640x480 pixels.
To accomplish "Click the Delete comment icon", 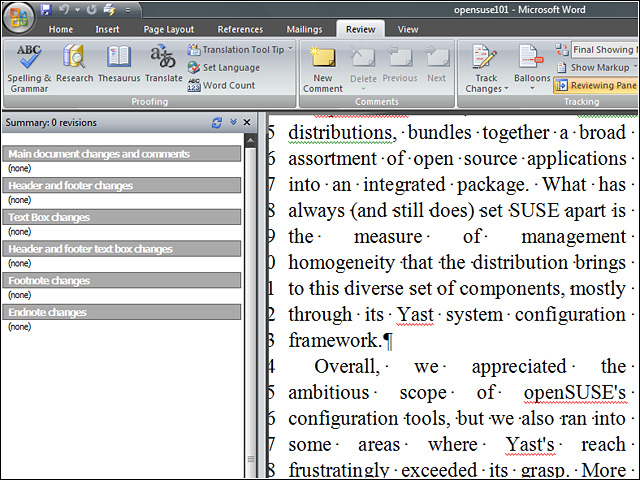I will pyautogui.click(x=363, y=58).
